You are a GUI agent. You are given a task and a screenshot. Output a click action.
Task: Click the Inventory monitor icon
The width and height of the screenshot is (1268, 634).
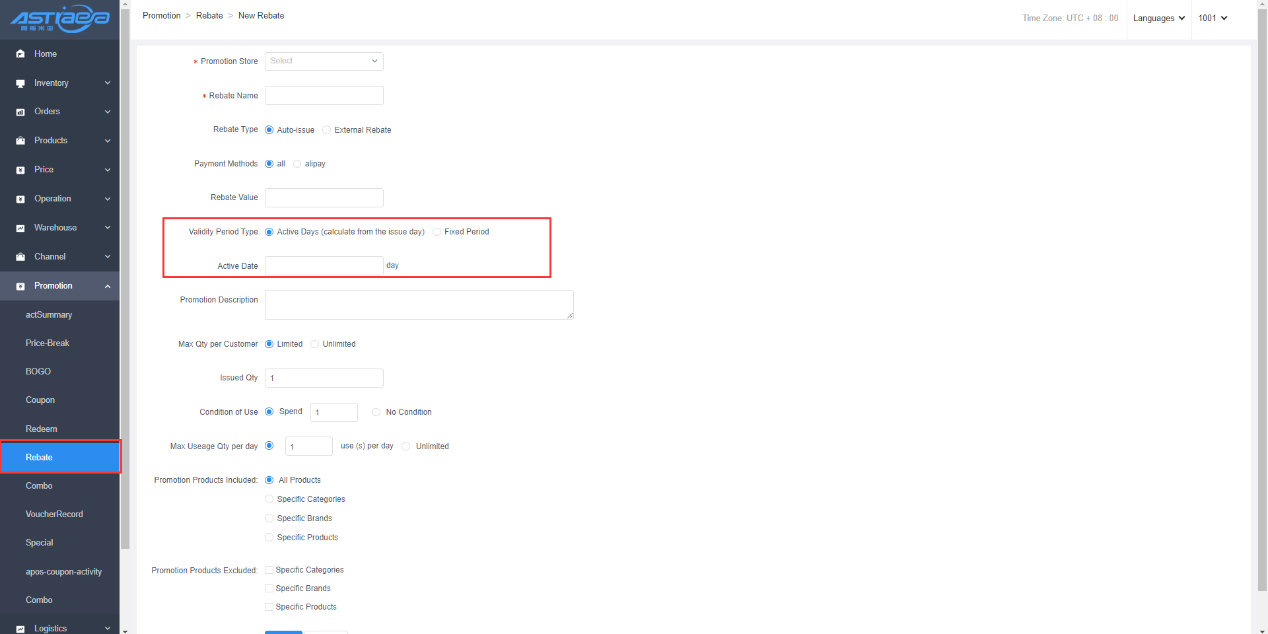[20, 83]
